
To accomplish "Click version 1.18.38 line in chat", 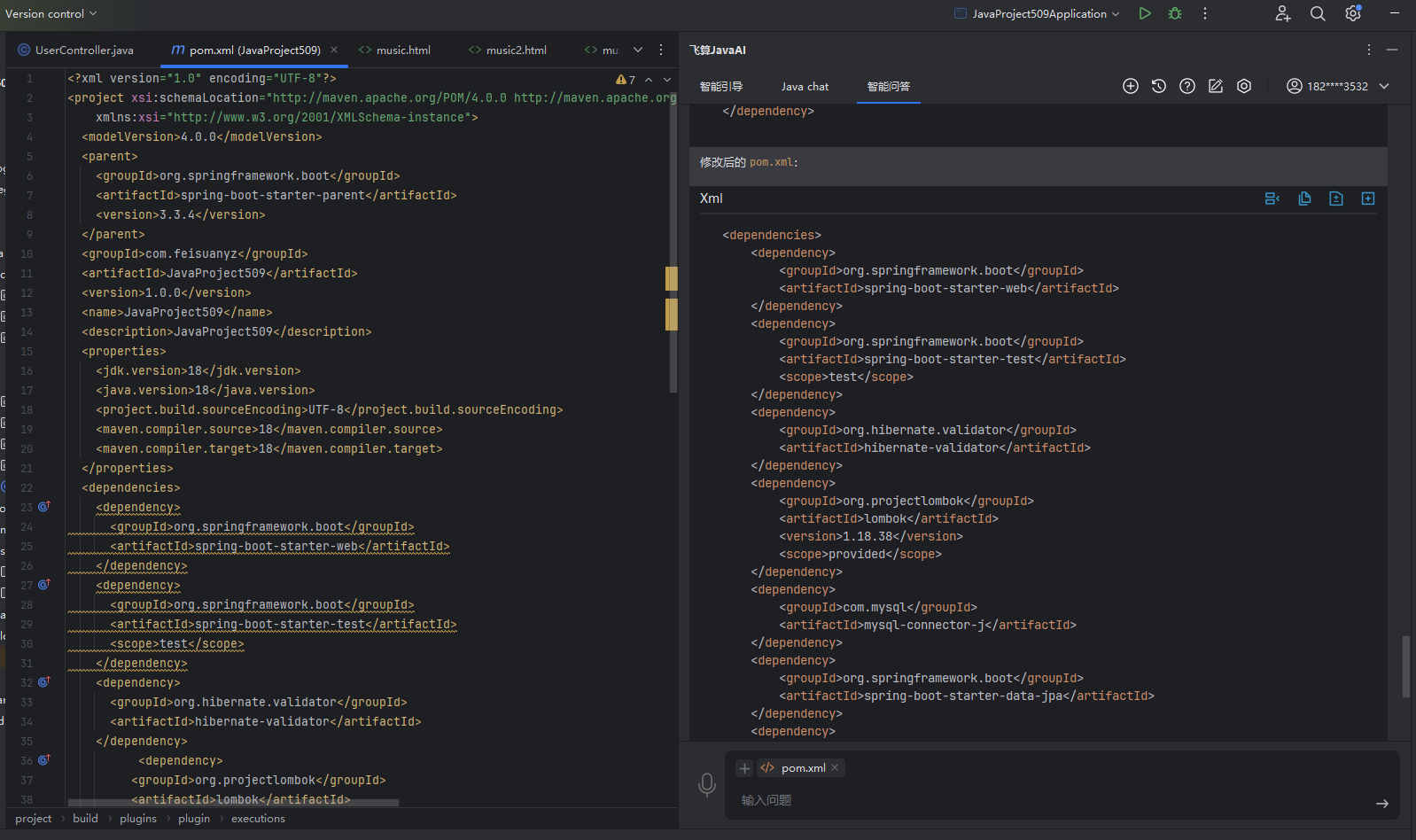I will tap(871, 536).
